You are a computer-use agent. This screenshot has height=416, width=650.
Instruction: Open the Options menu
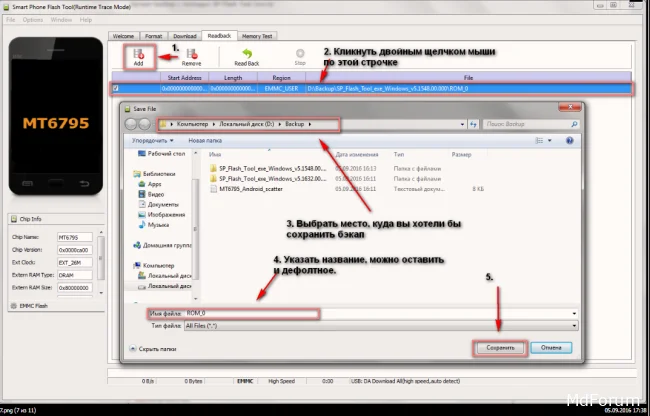tap(33, 19)
